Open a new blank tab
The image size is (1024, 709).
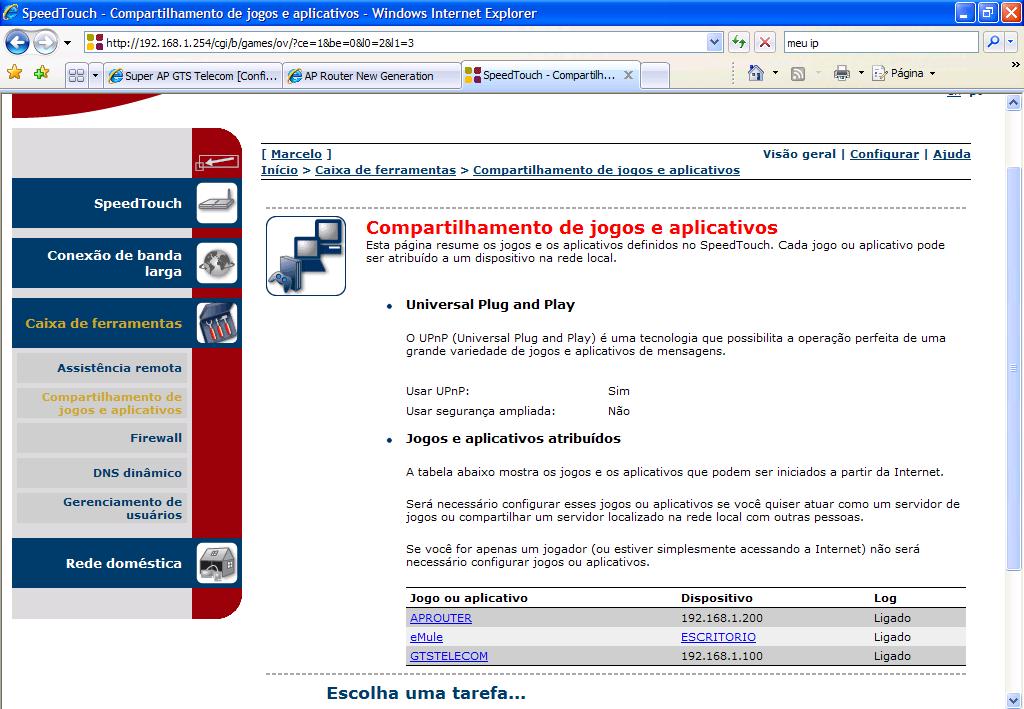coord(655,76)
